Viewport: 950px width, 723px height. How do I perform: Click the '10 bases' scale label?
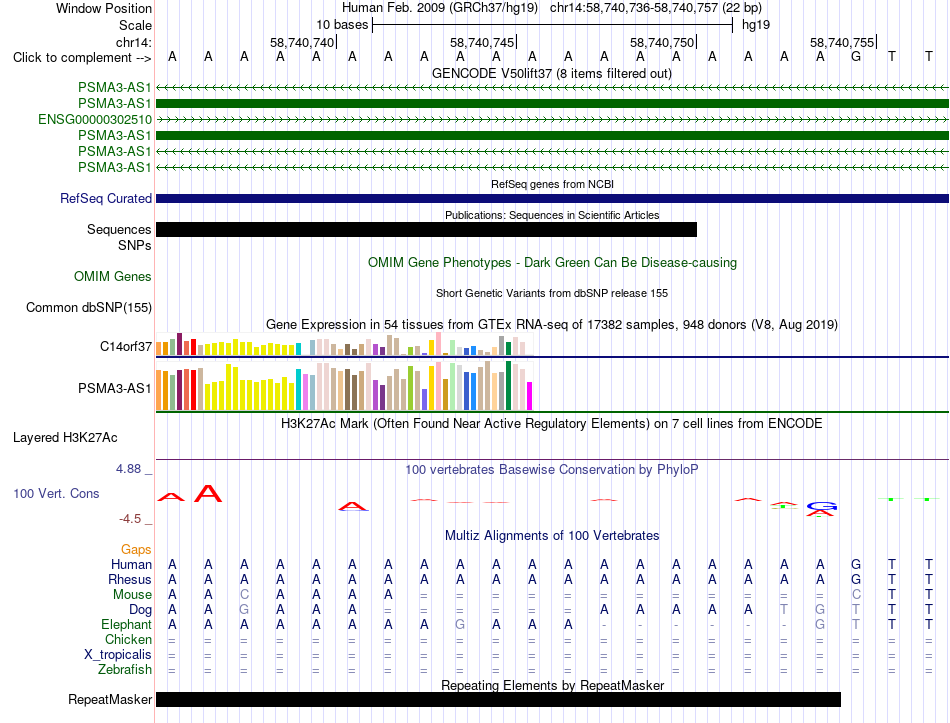[x=342, y=25]
